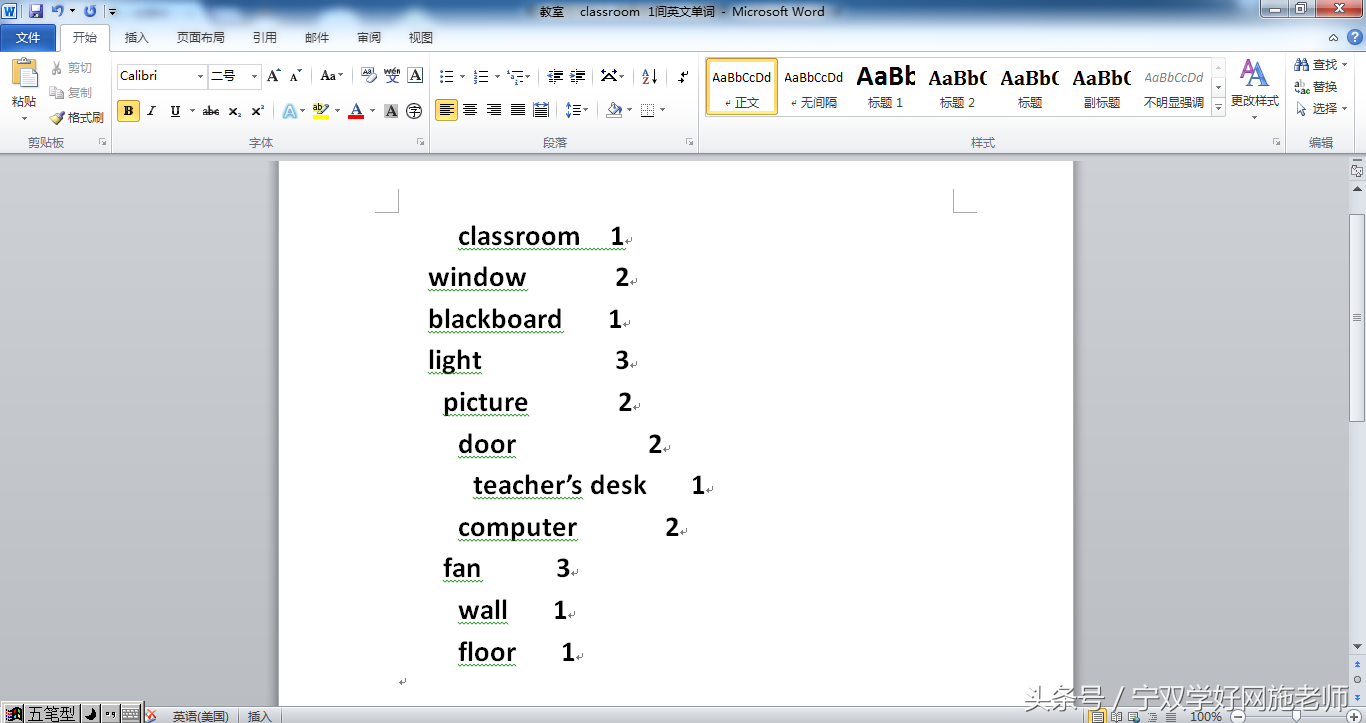1366x723 pixels.
Task: Click the Text Effects glowing A icon
Action: (289, 111)
